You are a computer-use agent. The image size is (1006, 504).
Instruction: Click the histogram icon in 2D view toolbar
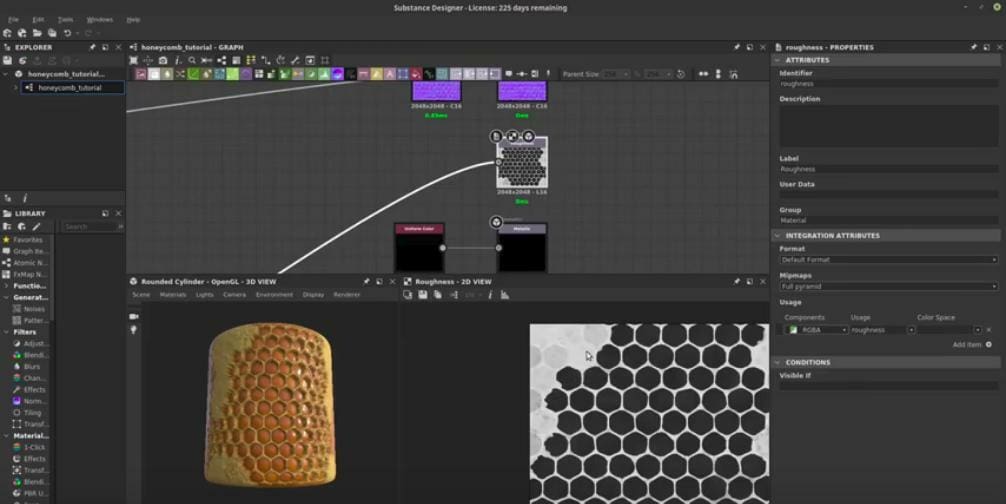(505, 295)
